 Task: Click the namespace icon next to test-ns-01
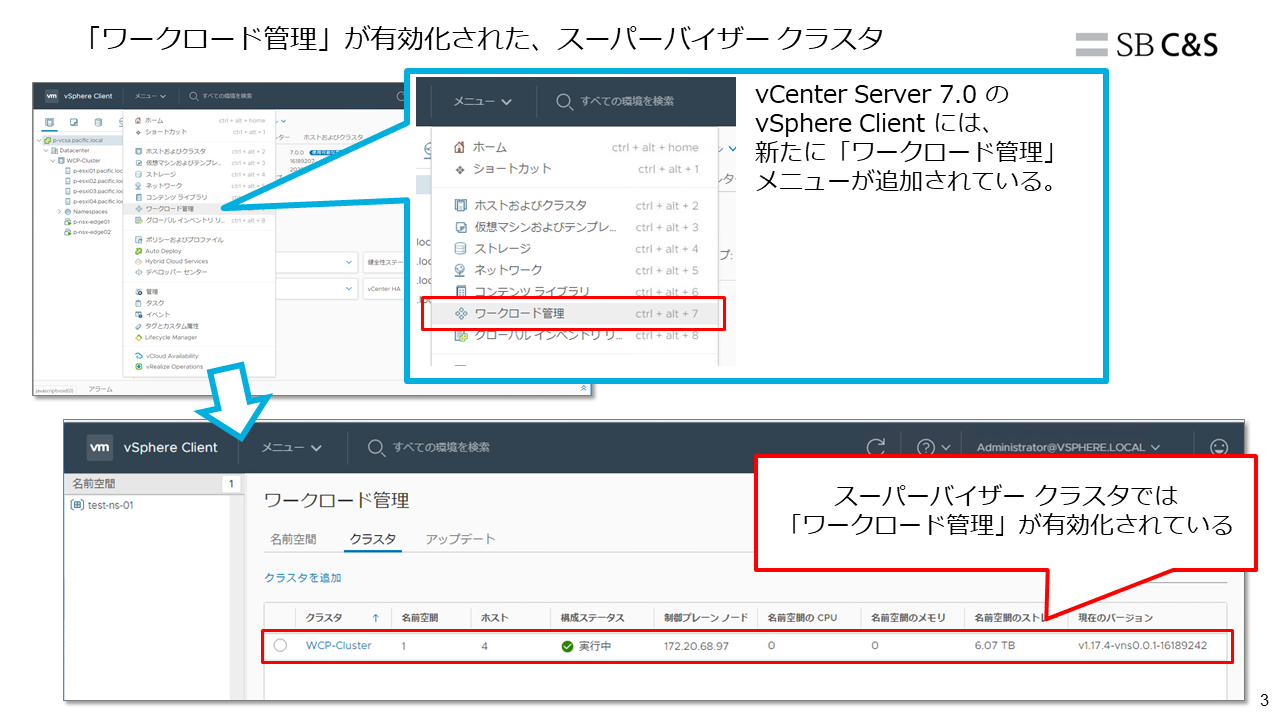tap(77, 505)
